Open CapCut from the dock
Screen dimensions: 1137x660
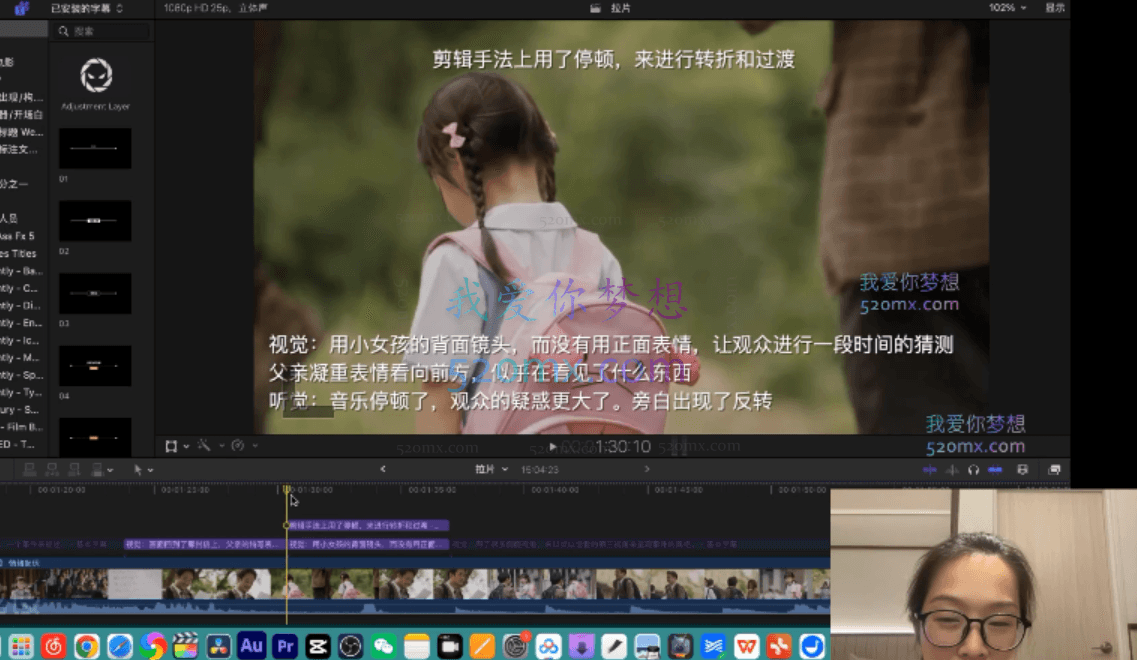318,646
